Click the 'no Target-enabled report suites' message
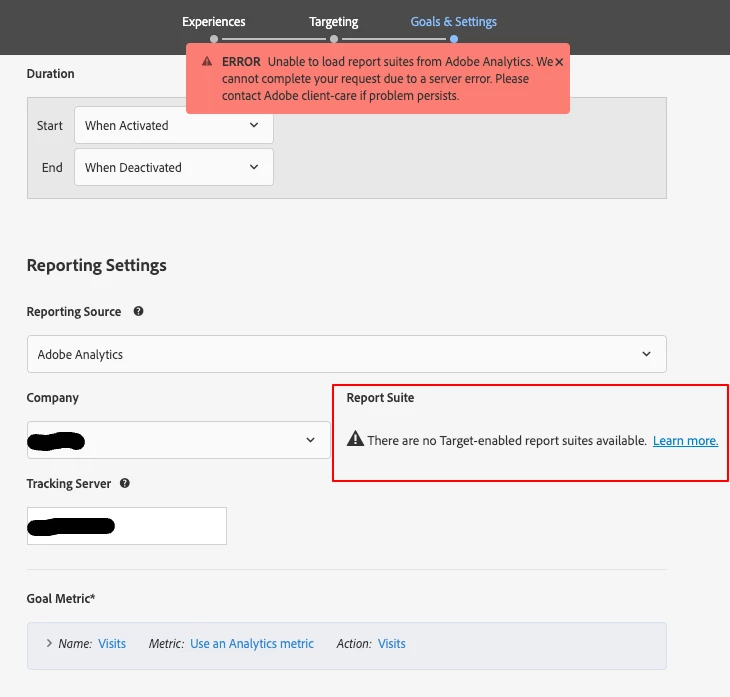The image size is (730, 697). tap(507, 440)
